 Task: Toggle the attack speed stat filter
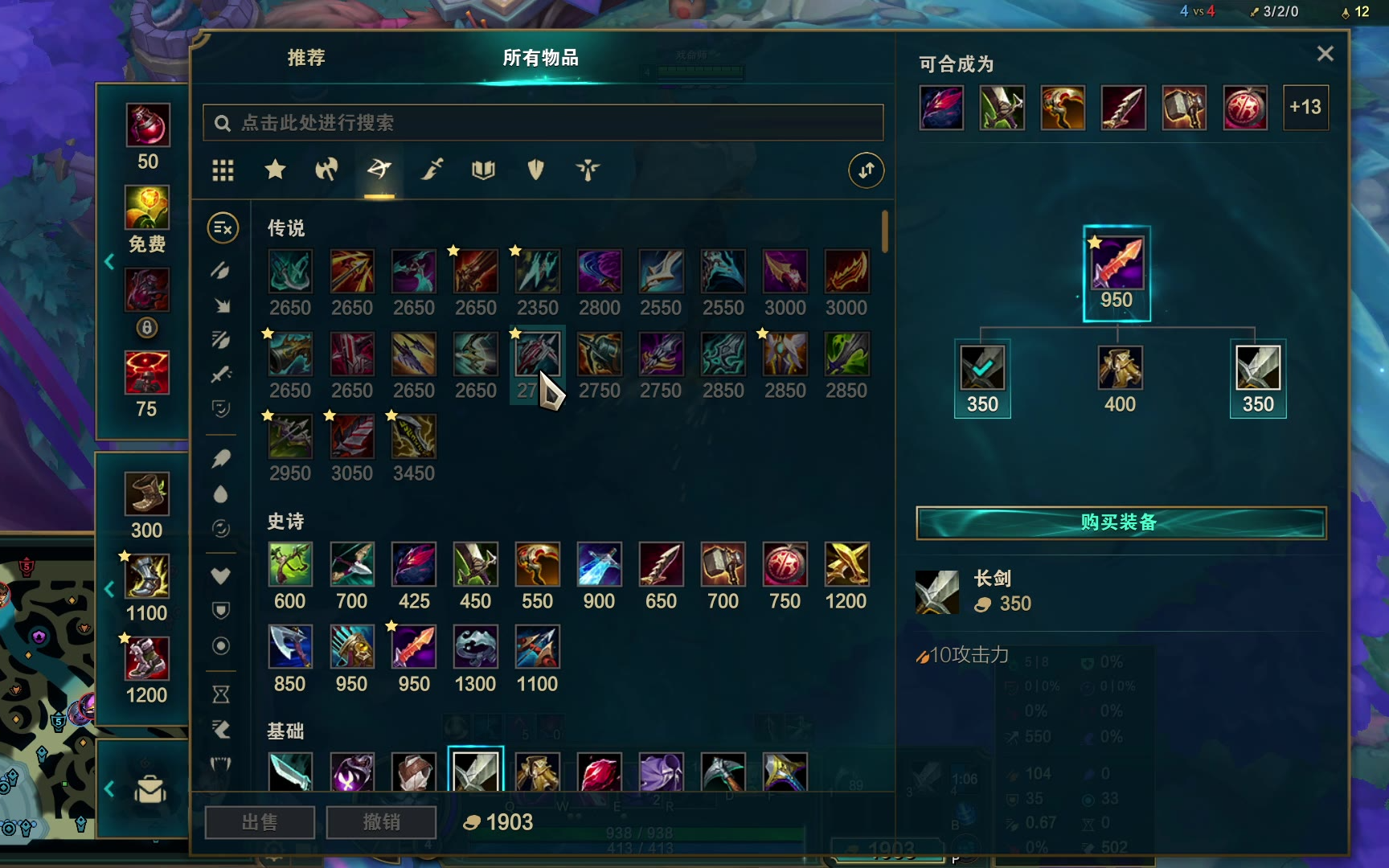coord(221,340)
